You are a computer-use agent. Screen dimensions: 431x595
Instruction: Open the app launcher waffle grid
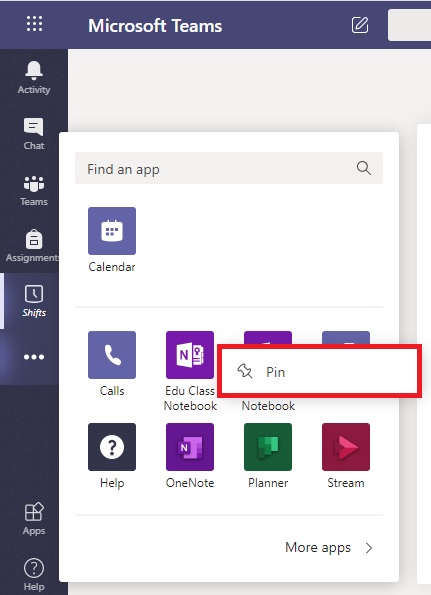(34, 24)
